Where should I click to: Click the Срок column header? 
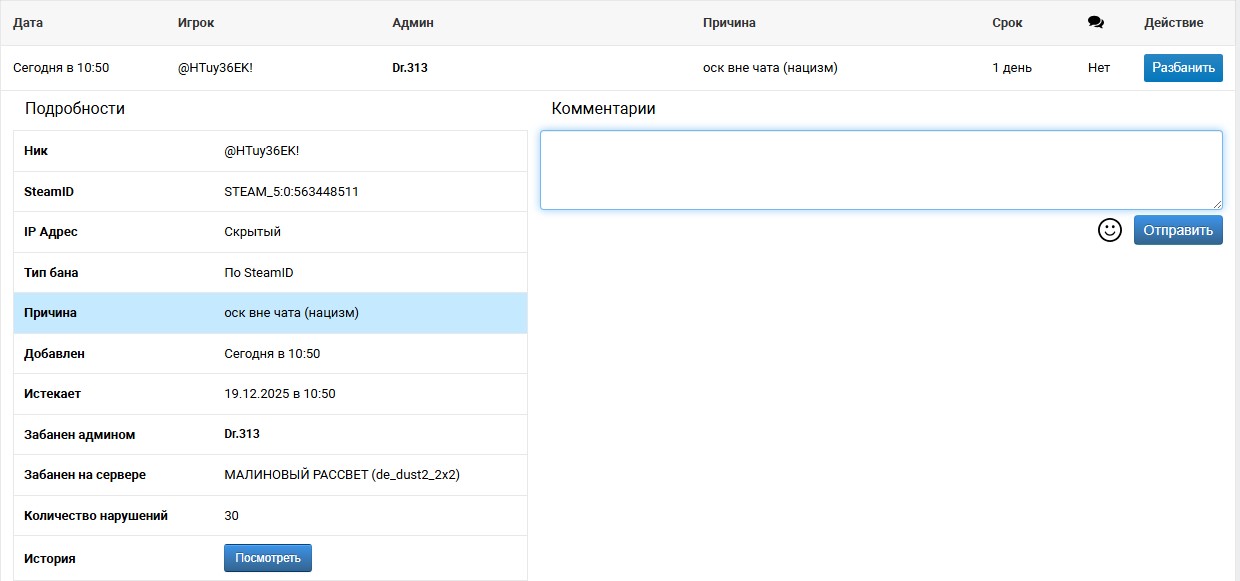pyautogui.click(x=1007, y=23)
